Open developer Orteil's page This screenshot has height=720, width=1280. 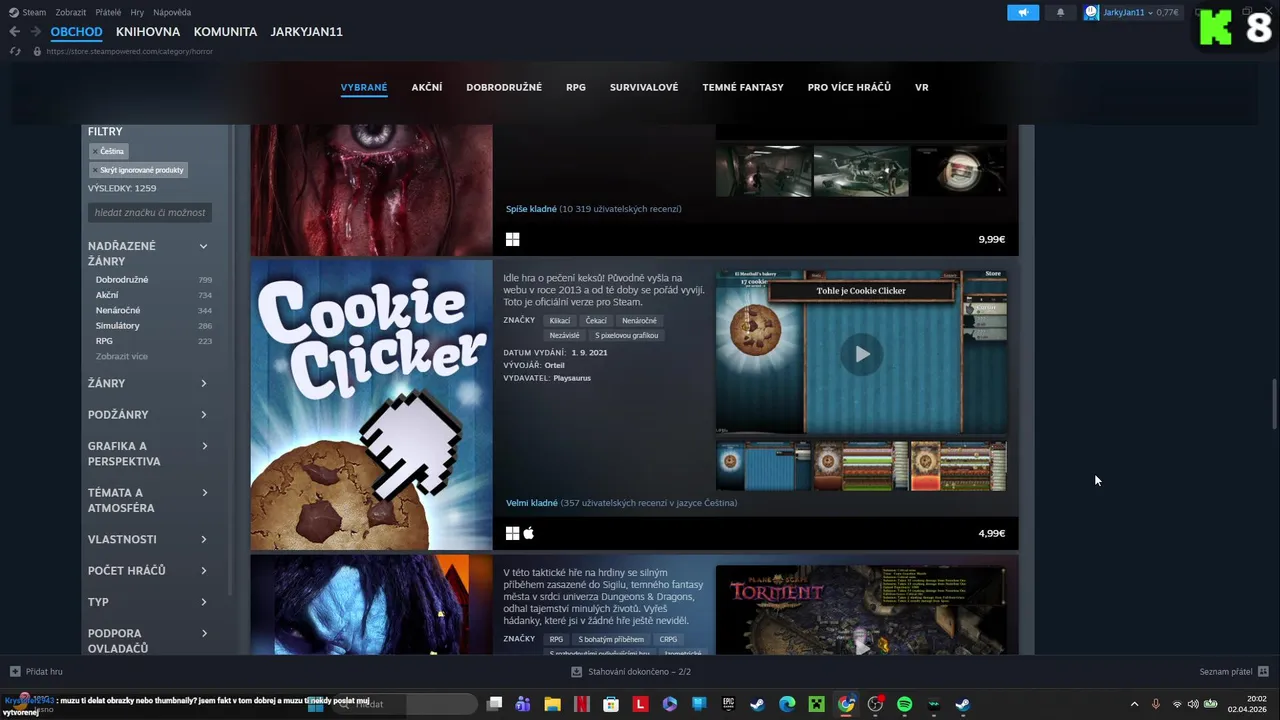coord(554,365)
